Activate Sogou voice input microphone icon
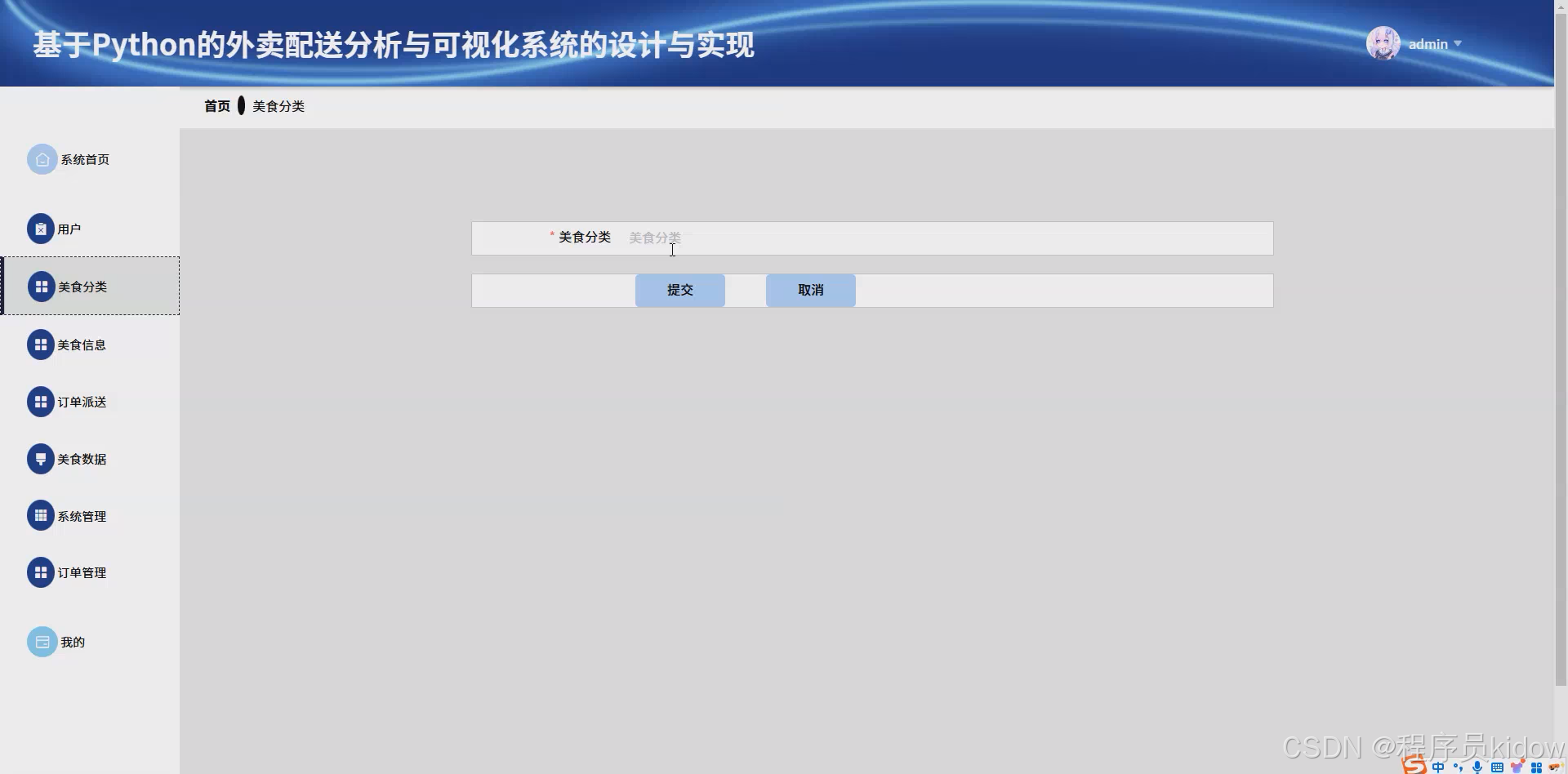The width and height of the screenshot is (1568, 774). [x=1477, y=767]
